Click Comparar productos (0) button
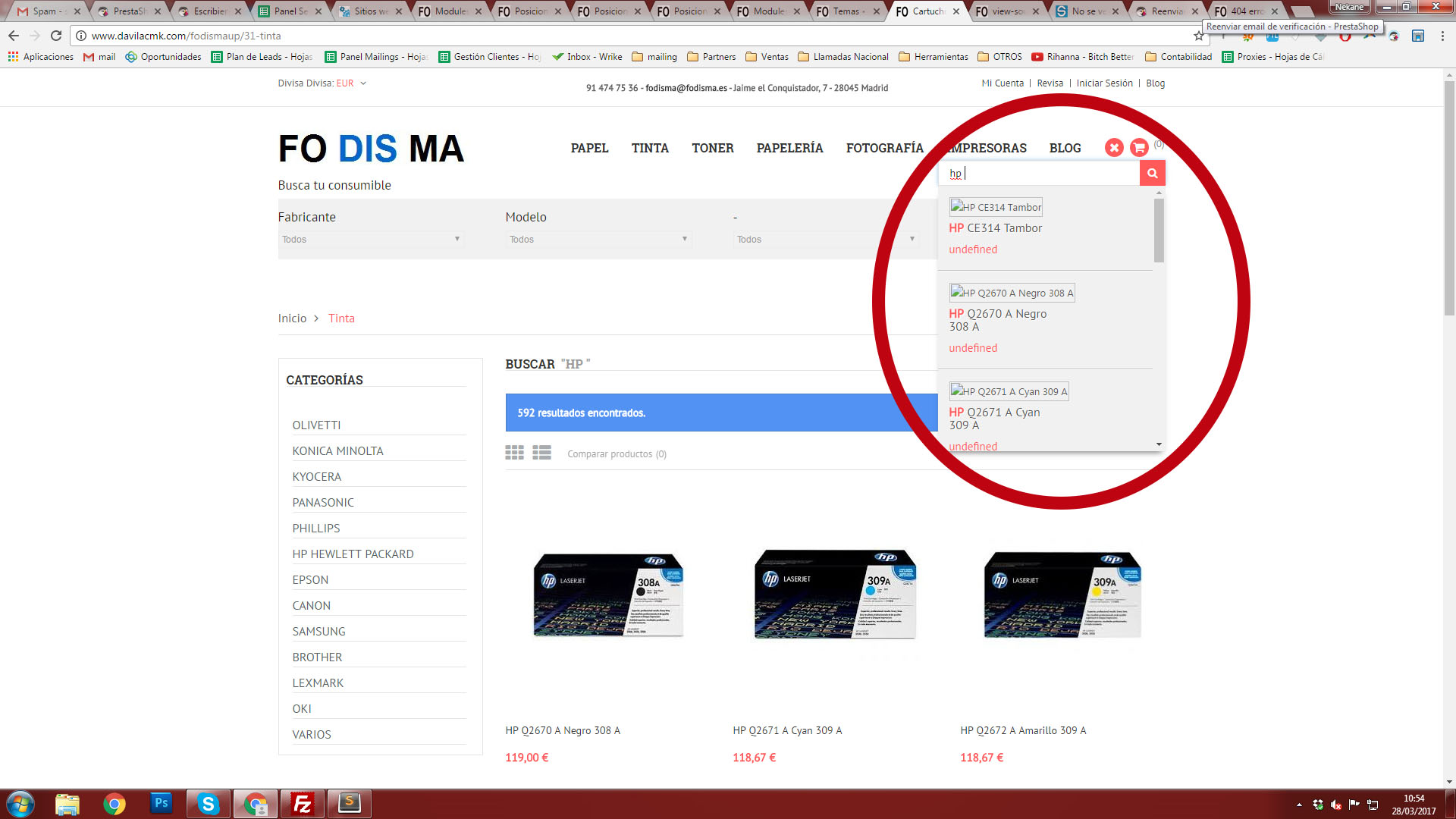The width and height of the screenshot is (1456, 819). point(617,454)
